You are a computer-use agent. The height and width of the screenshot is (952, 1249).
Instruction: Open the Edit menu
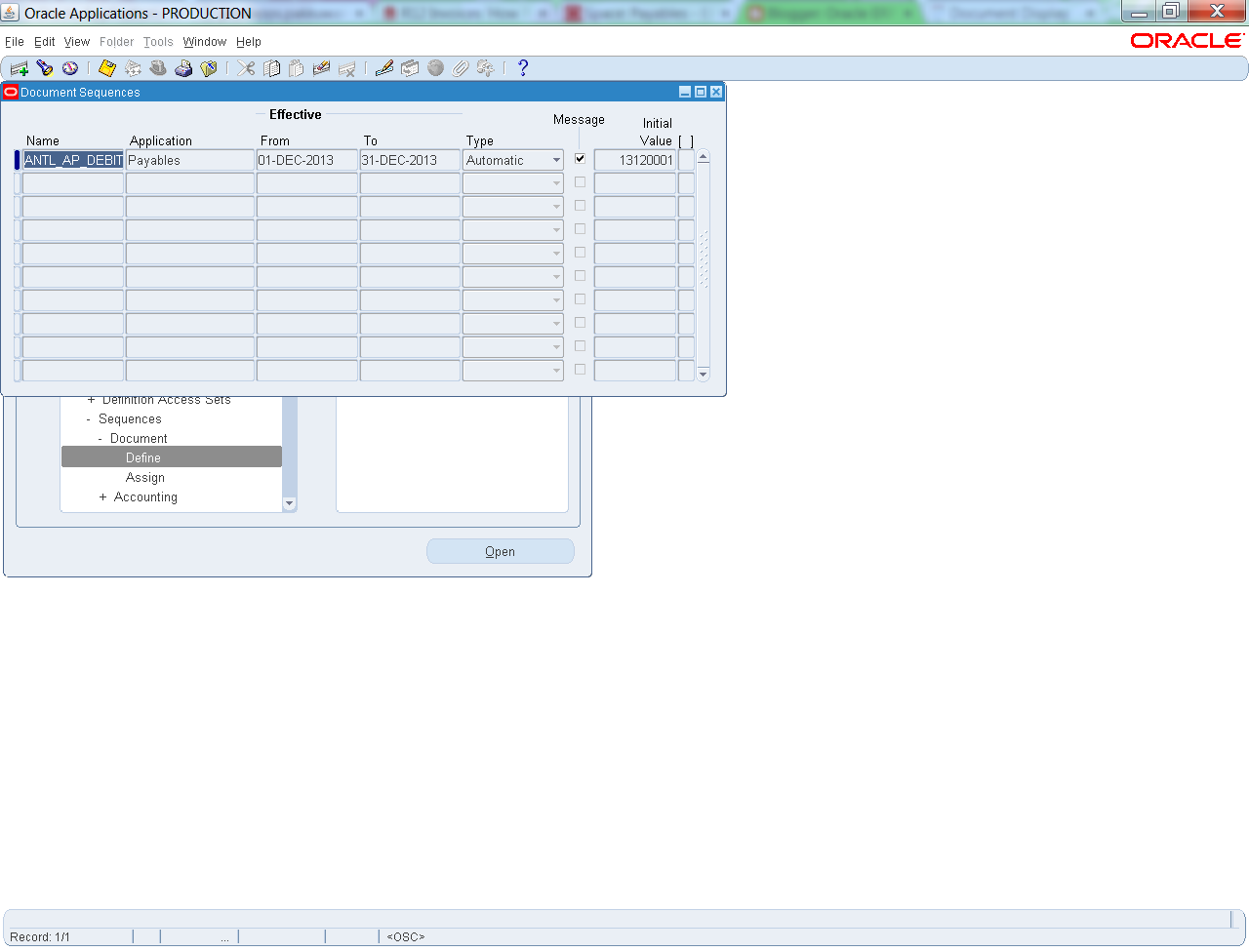tap(45, 42)
